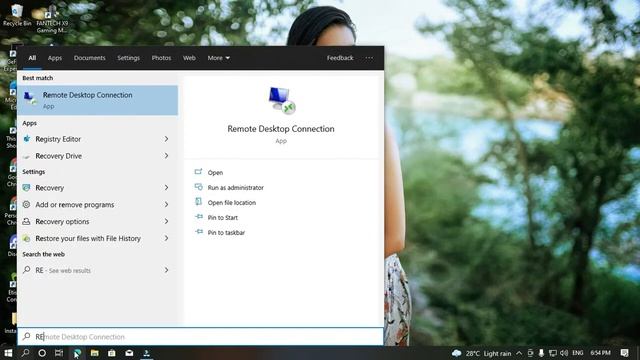
Task: Click the weather cloud icon in taskbar
Action: (x=457, y=353)
